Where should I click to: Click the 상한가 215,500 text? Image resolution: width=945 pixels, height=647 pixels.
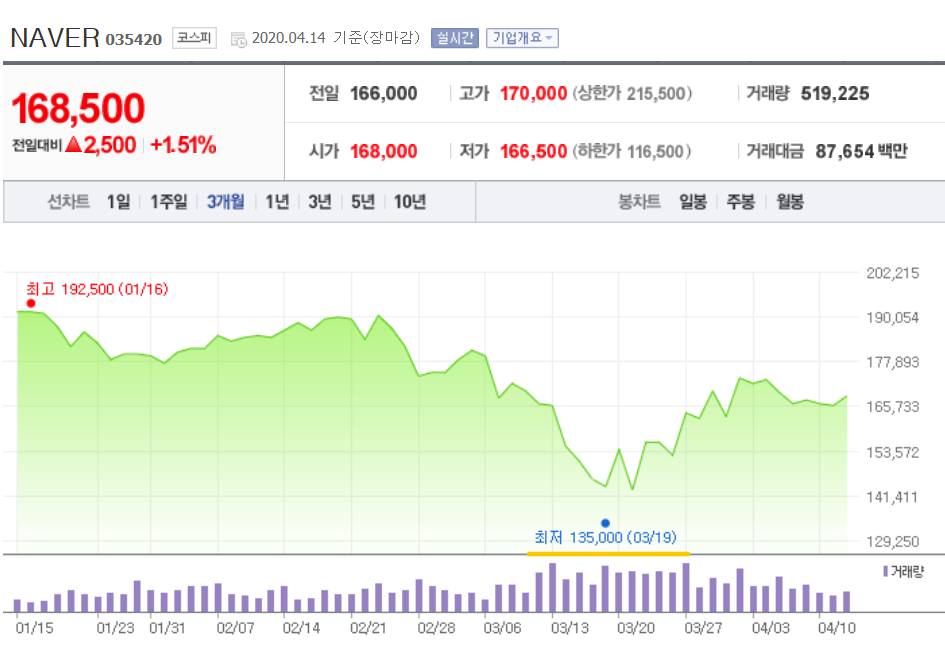tap(632, 93)
